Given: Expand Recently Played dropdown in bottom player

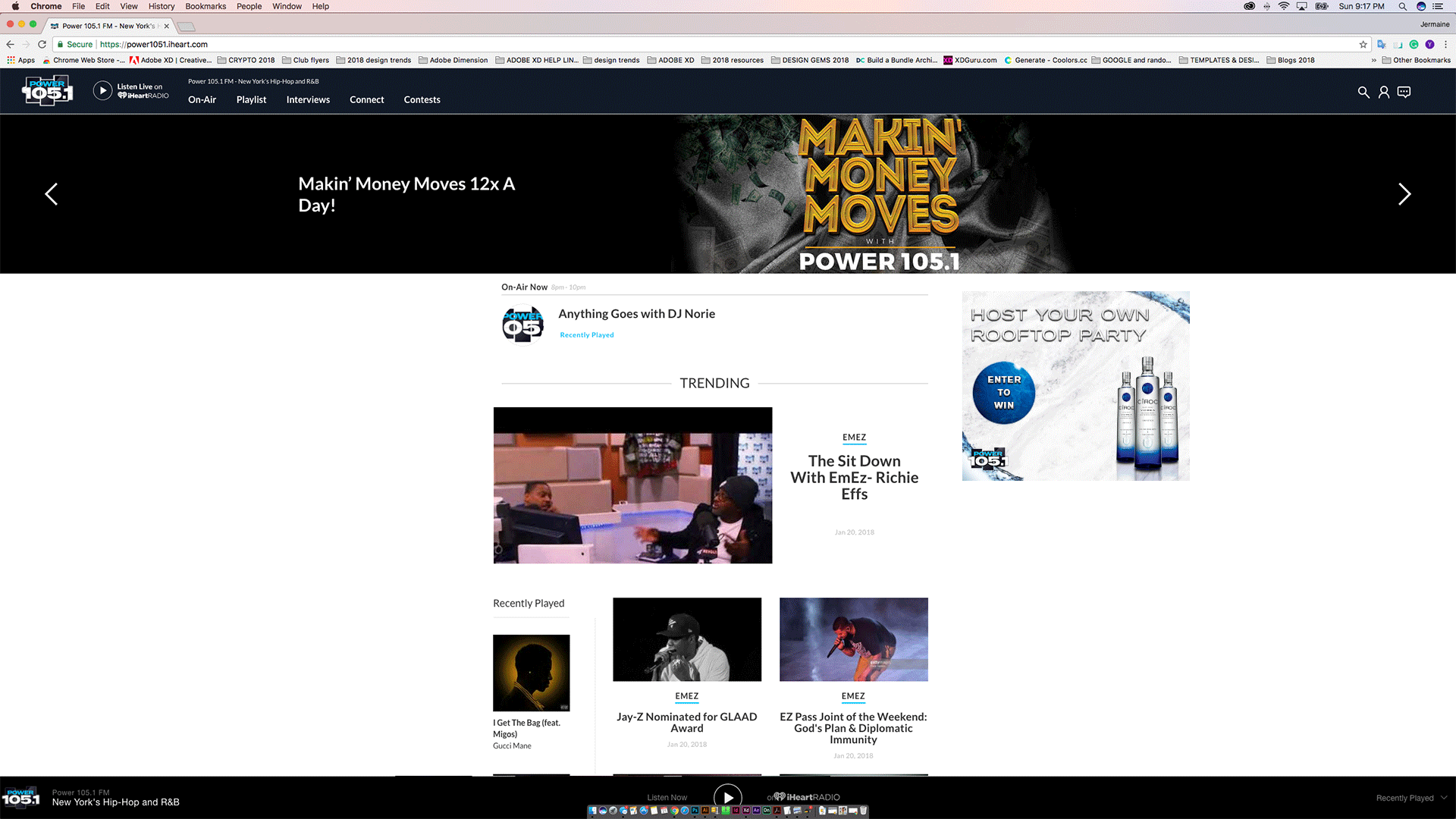Looking at the screenshot, I should [x=1412, y=798].
